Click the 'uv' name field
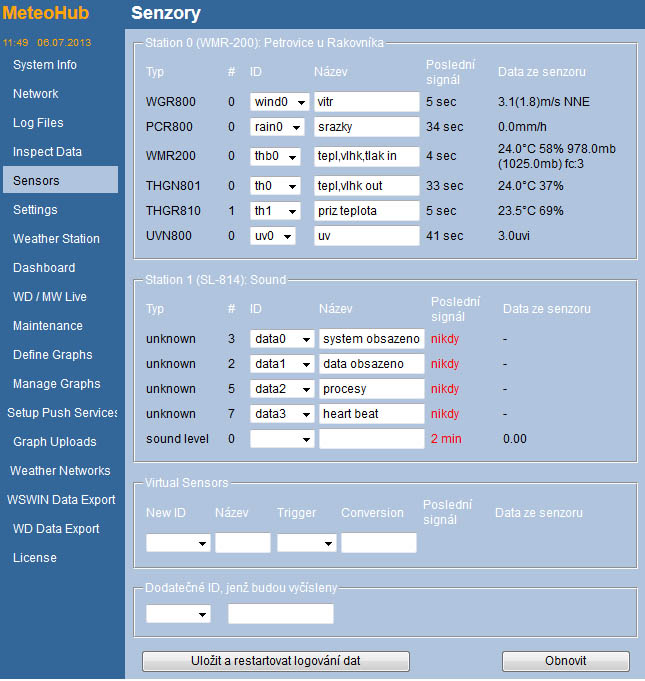 click(367, 236)
